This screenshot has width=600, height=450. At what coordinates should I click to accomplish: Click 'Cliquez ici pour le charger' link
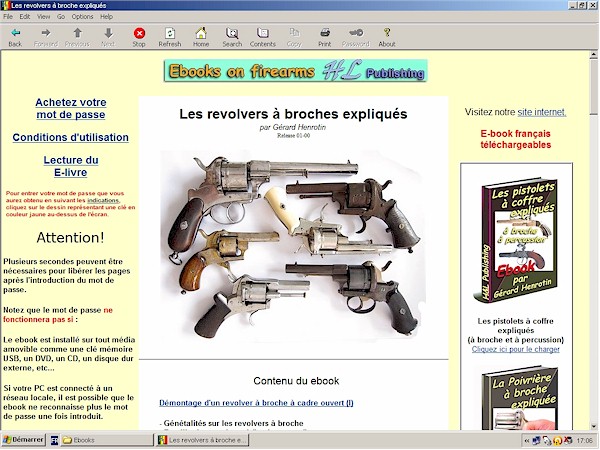515,349
